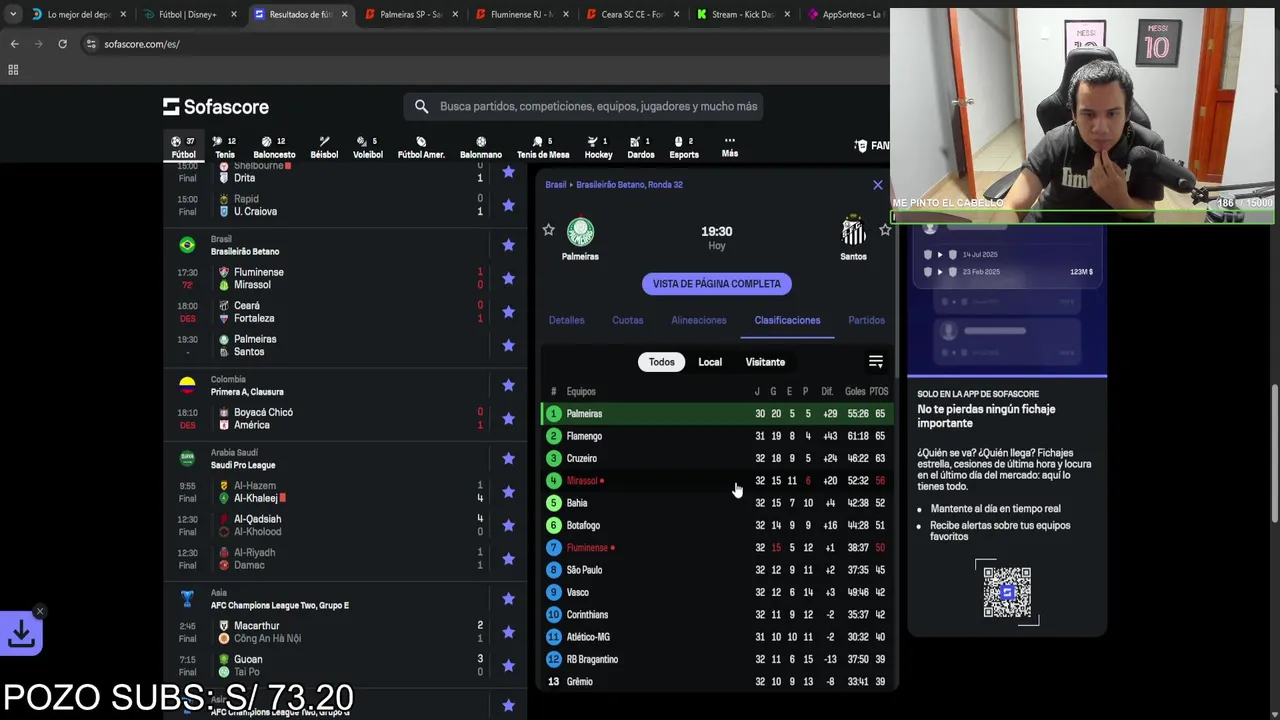Open the Brasil breadcrumb link
This screenshot has height=720, width=1280.
[x=555, y=185]
